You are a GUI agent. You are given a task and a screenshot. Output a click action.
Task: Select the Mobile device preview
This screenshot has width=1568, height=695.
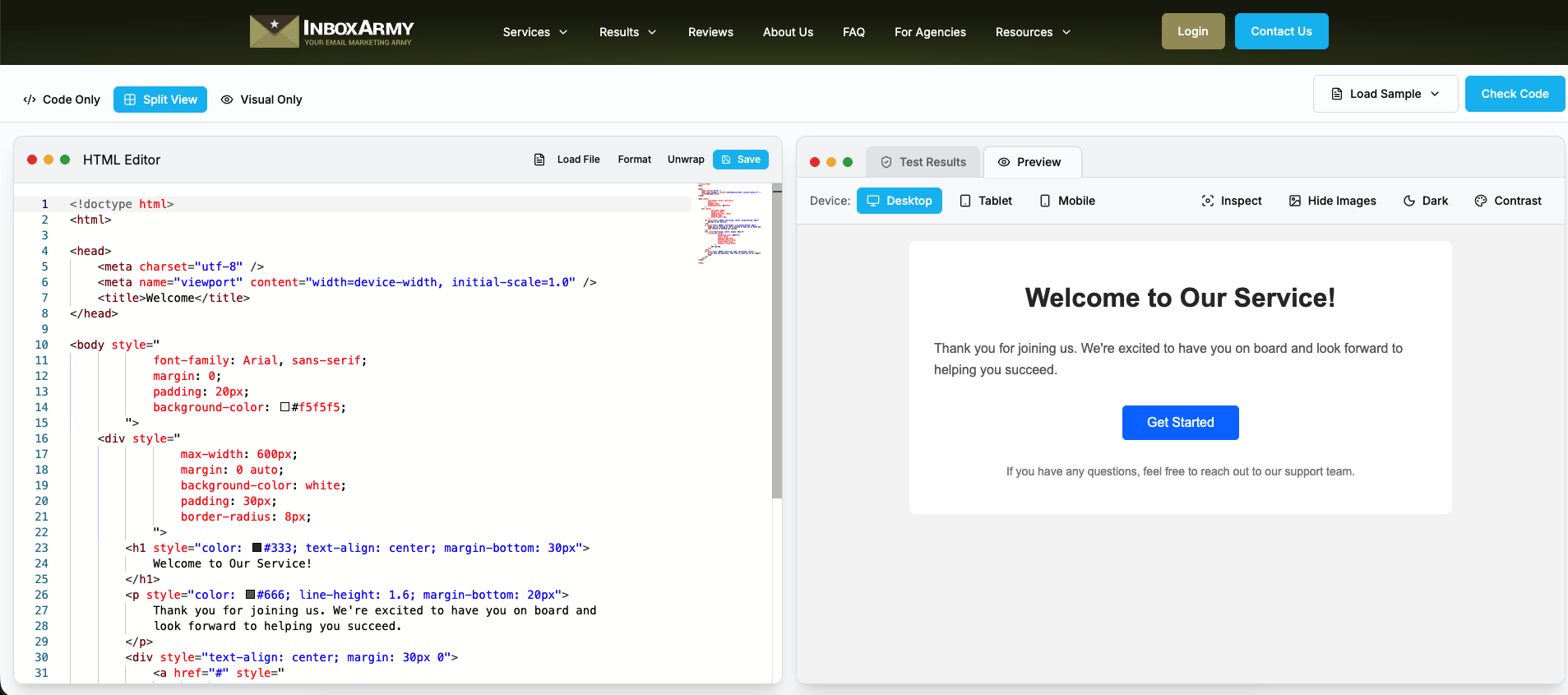point(1066,201)
